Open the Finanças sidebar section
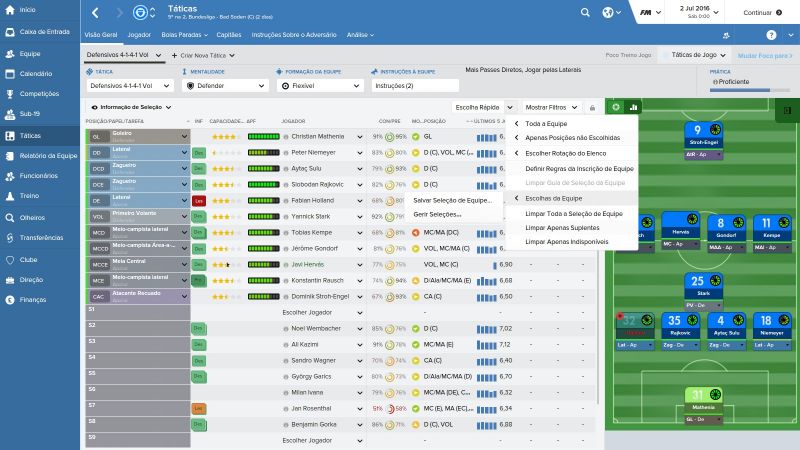The image size is (800, 450). tap(32, 299)
